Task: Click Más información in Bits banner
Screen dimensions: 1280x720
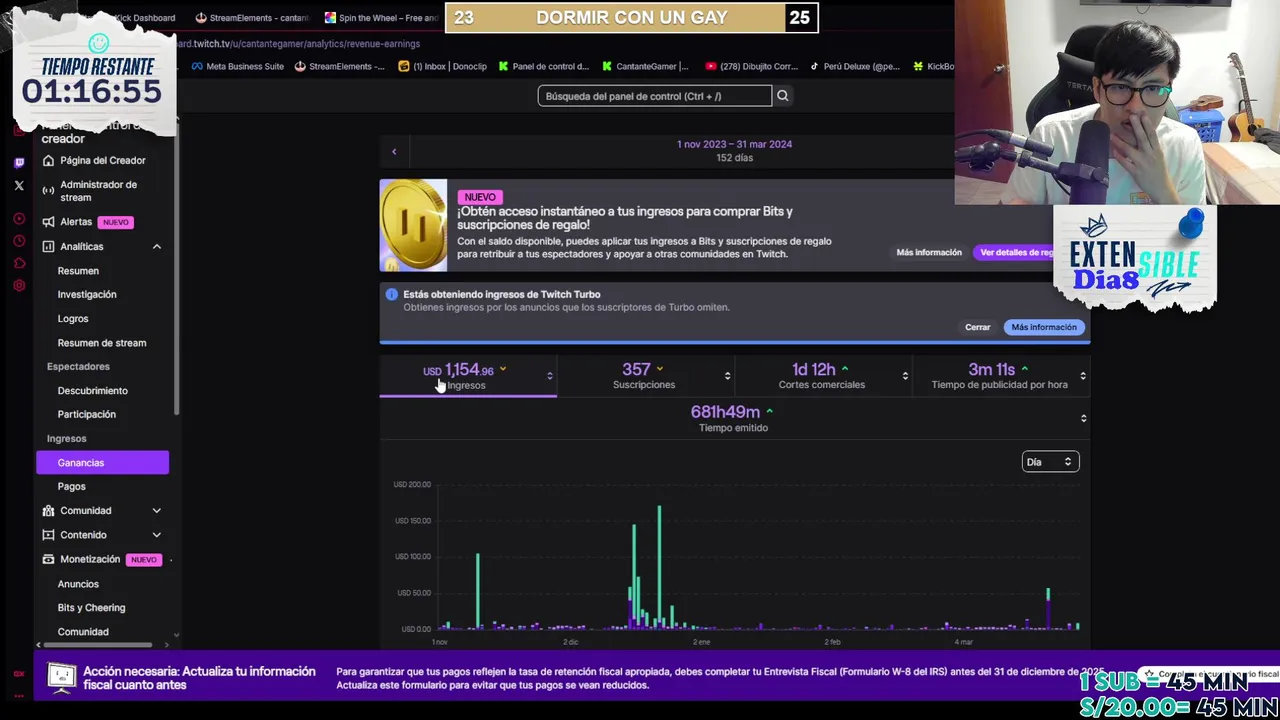Action: (929, 252)
